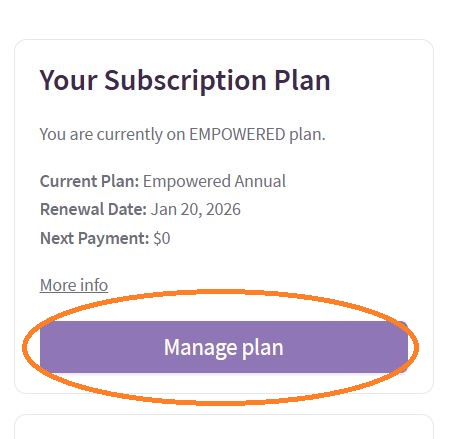Click the word EMPOWERED in the description

tap(237, 134)
